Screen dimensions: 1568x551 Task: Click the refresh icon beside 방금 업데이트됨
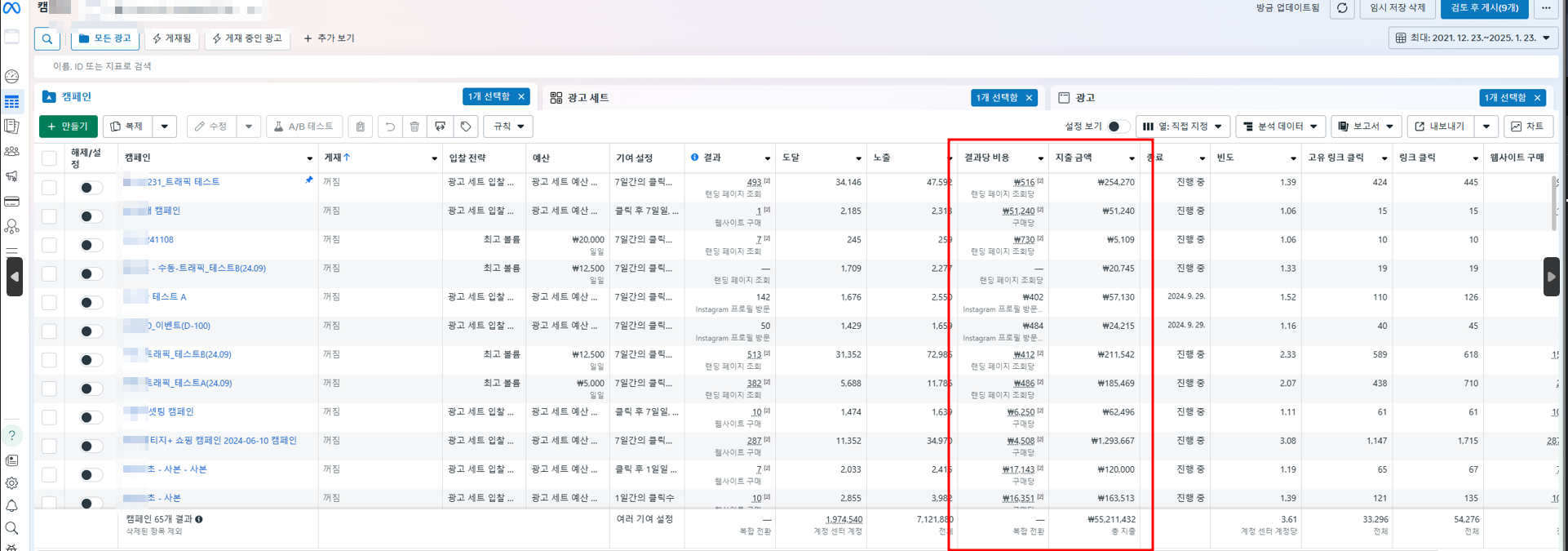[1342, 8]
